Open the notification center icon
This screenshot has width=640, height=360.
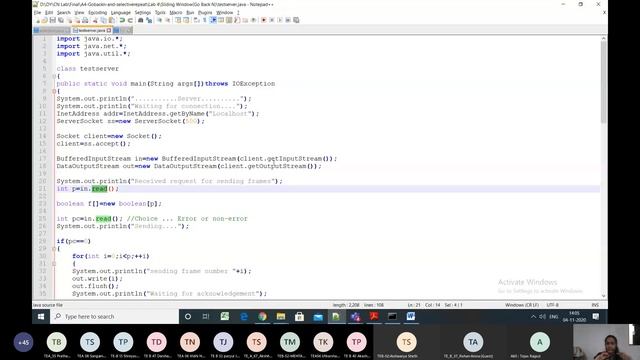(x=596, y=316)
